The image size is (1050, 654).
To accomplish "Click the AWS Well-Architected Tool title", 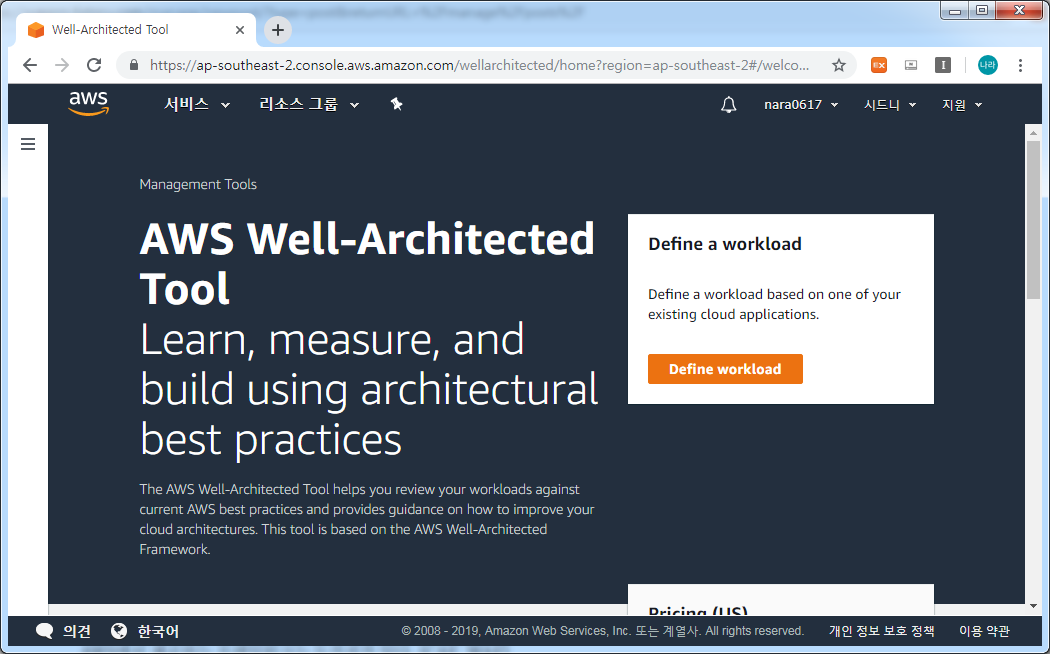I will tap(367, 263).
